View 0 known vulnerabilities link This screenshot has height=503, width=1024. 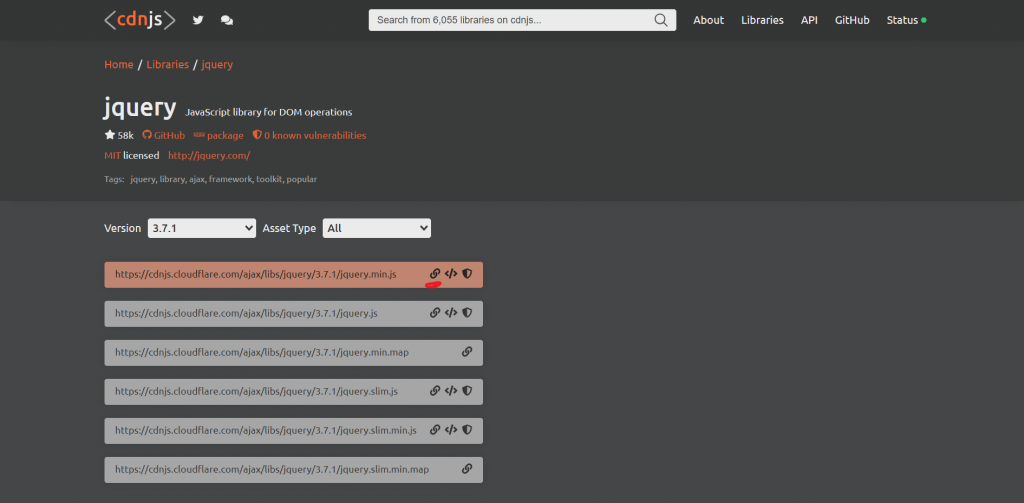[x=310, y=135]
